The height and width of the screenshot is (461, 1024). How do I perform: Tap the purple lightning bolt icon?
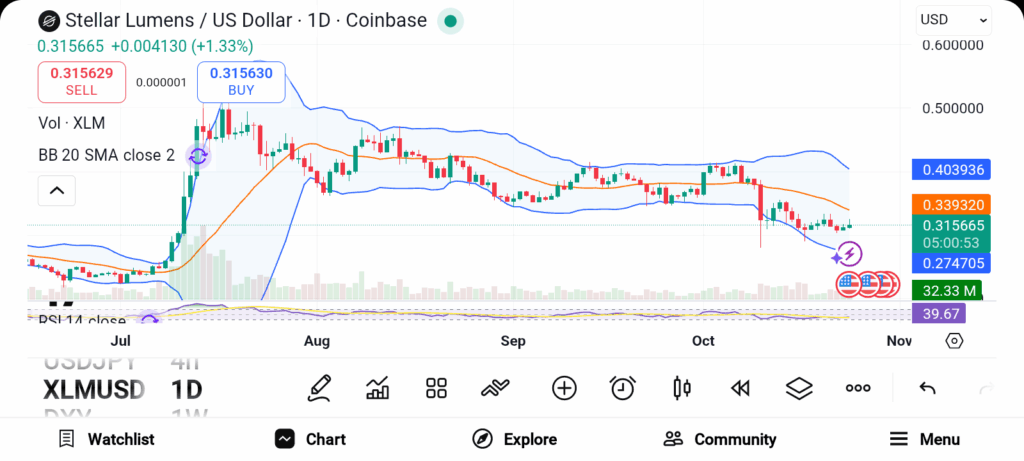coord(849,255)
